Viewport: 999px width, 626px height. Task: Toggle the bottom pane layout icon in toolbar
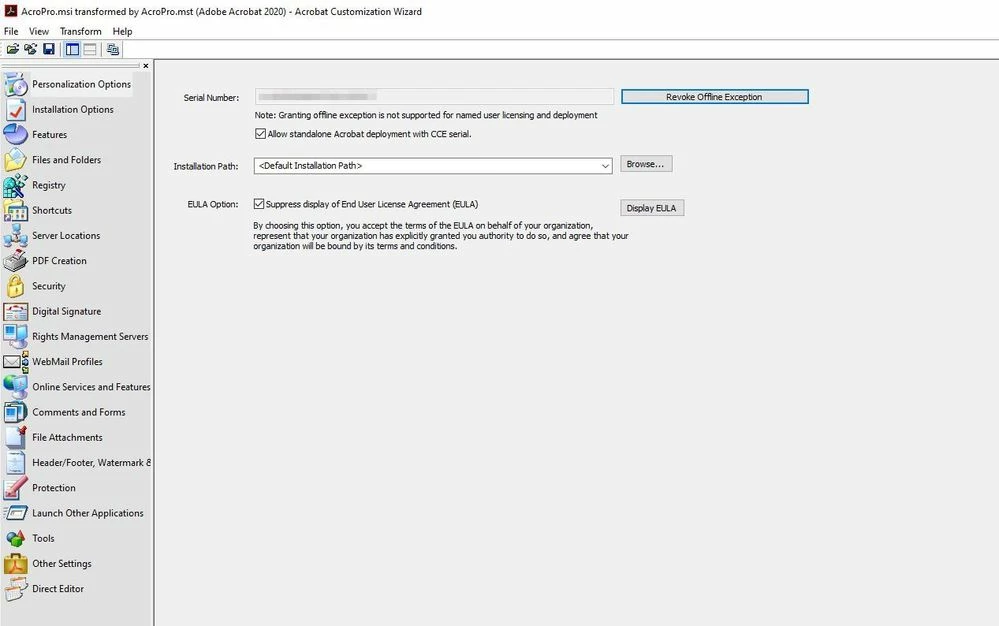click(90, 49)
